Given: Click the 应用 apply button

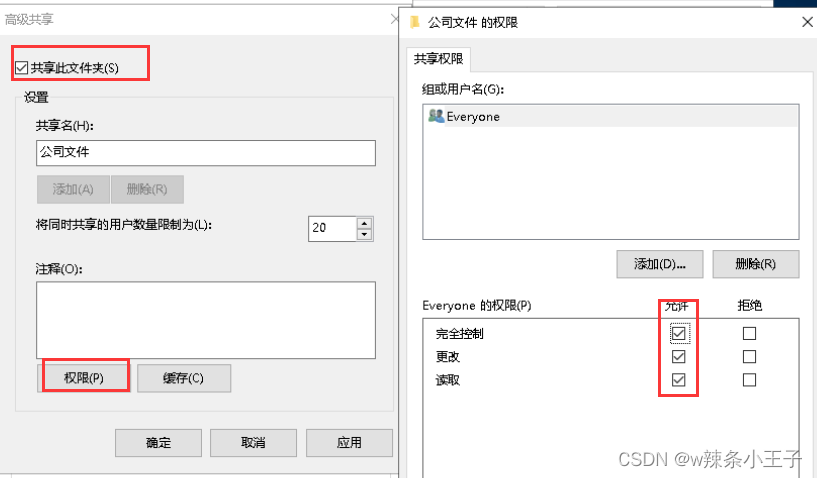Looking at the screenshot, I should coord(349,443).
